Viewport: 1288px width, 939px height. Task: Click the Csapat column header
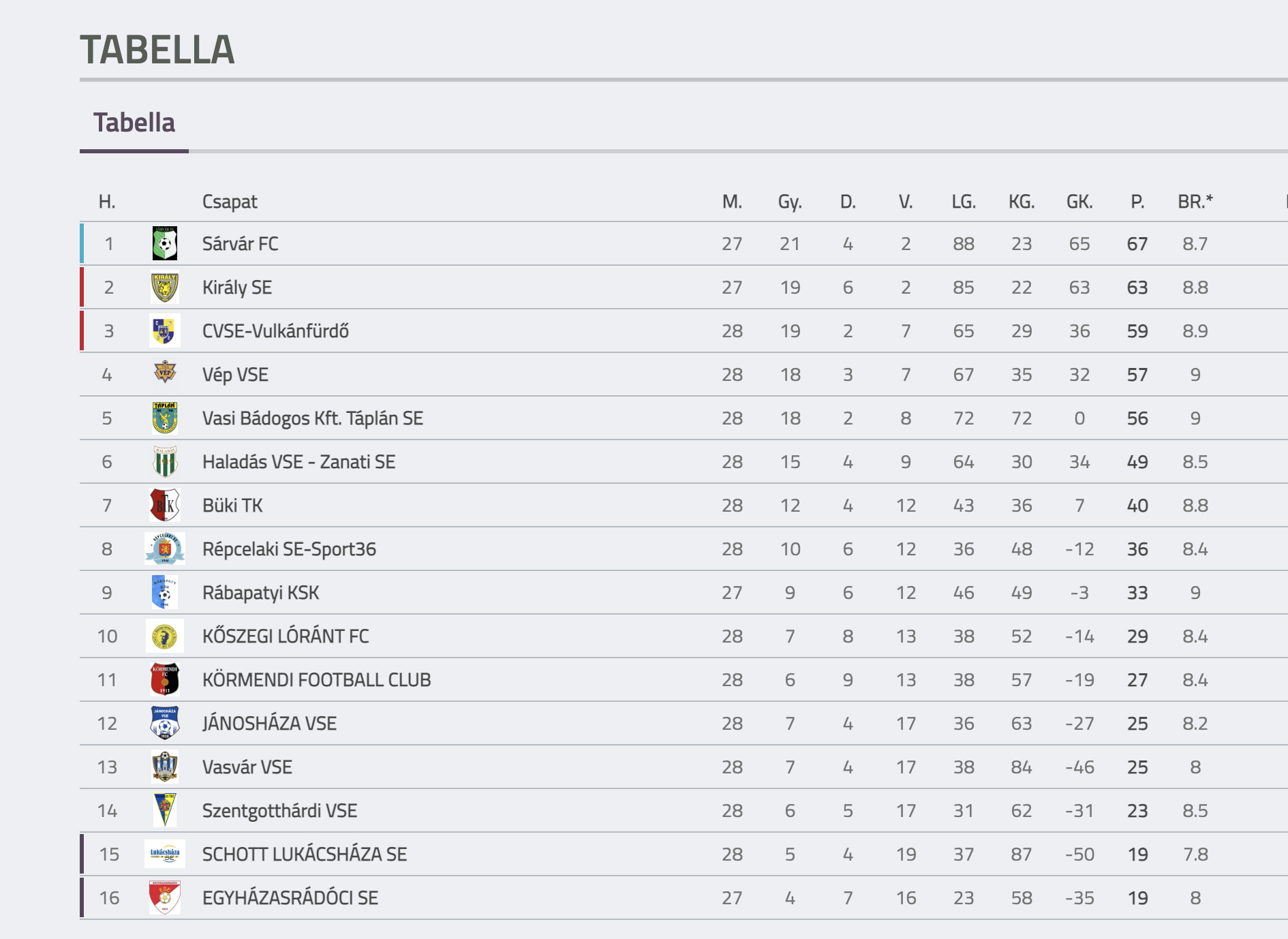(230, 202)
